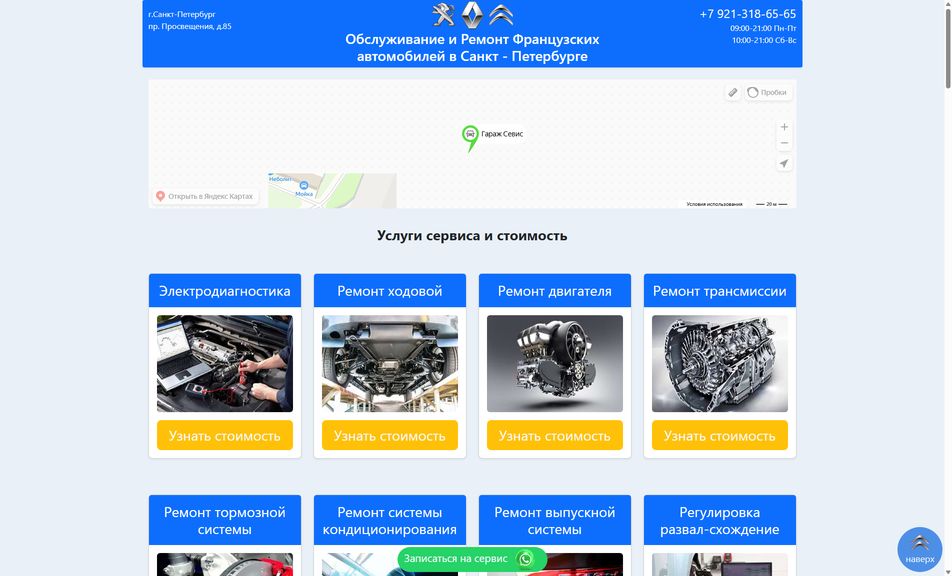
Task: Click the working hours 09:00-21:00 Пн-Пт
Action: click(763, 28)
